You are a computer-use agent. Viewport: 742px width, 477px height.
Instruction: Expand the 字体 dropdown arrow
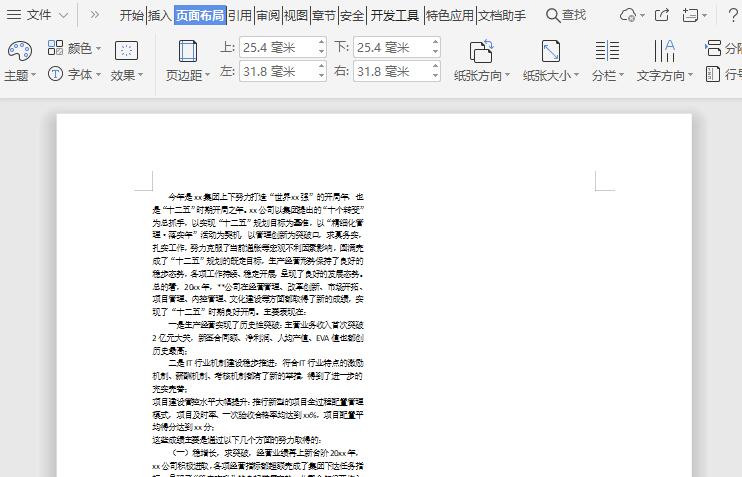98,75
